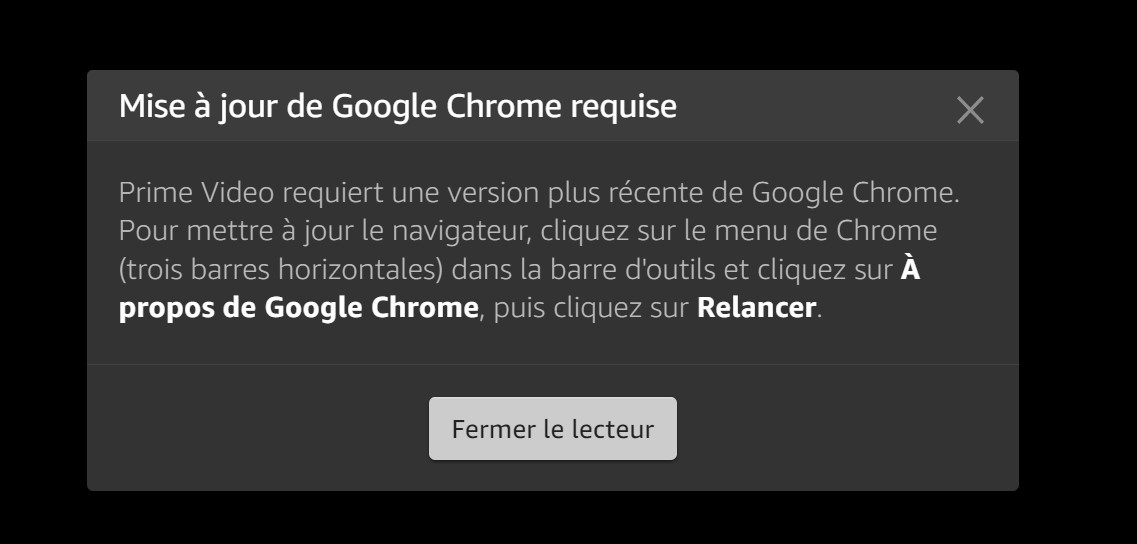Click the 'Fermer le lecteur' button

pos(553,429)
